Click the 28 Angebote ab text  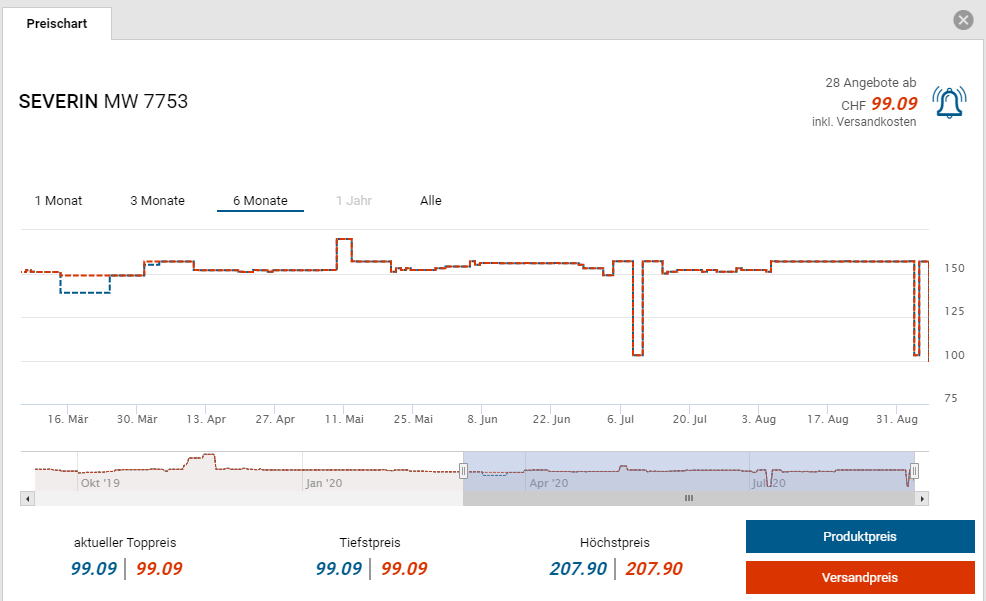[x=870, y=82]
